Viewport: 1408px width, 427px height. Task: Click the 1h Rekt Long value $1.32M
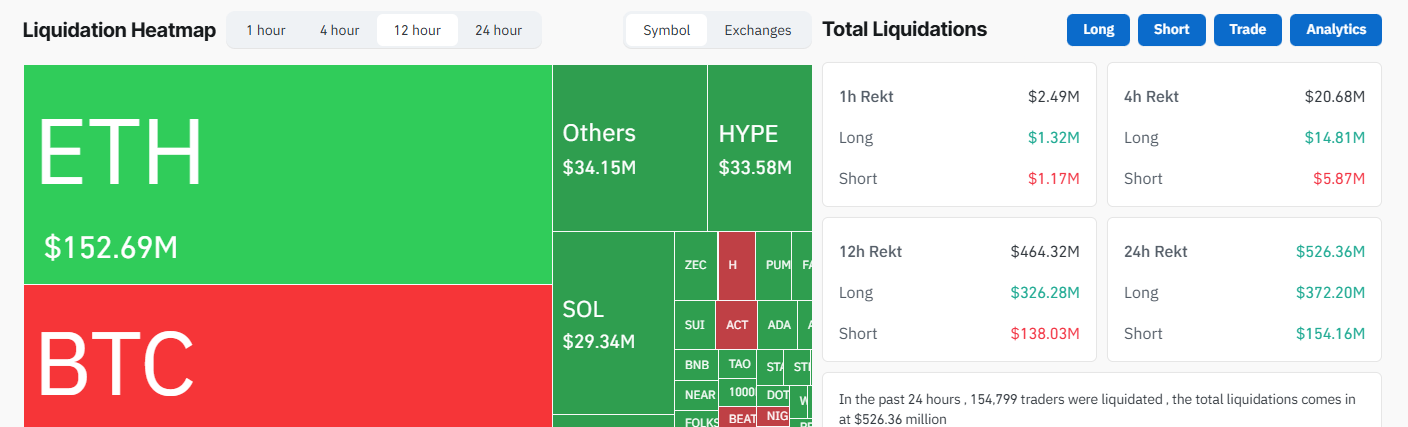tap(1053, 138)
